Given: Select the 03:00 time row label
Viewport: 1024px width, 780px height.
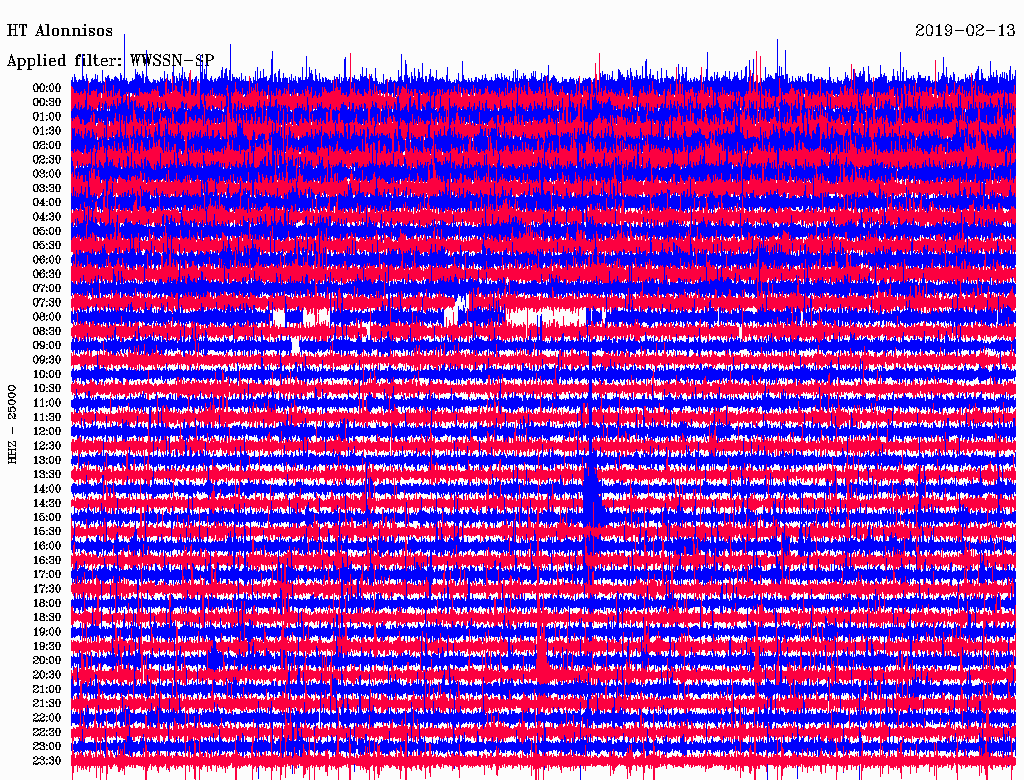Looking at the screenshot, I should pyautogui.click(x=47, y=174).
